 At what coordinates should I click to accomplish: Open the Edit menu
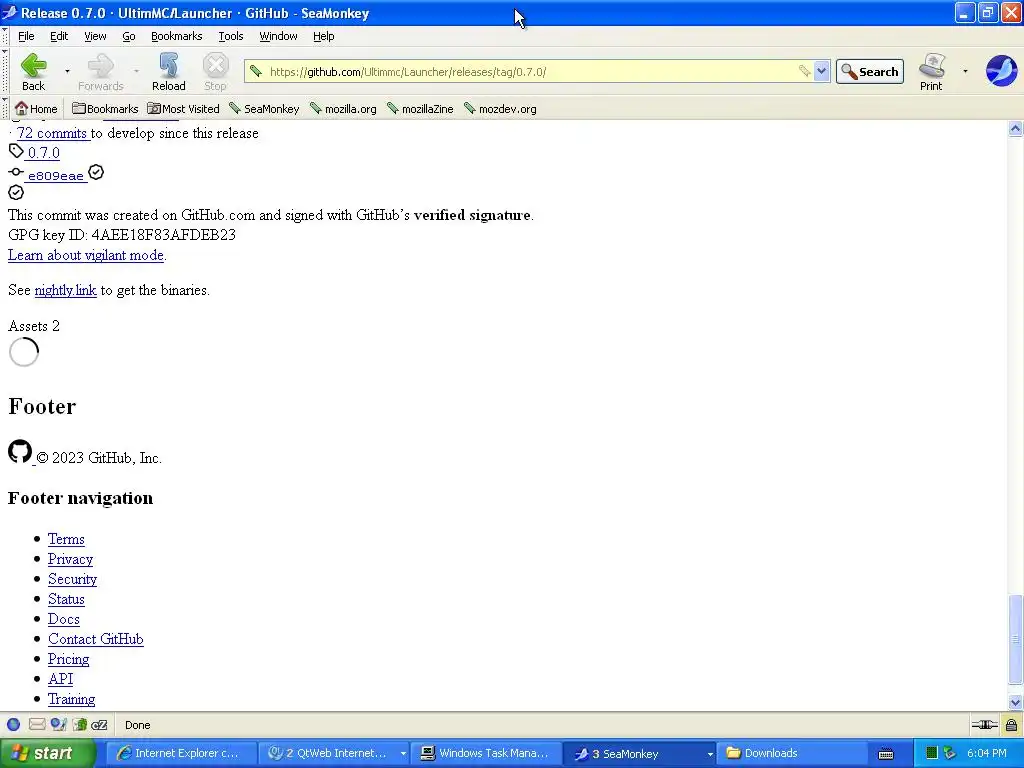coord(59,36)
